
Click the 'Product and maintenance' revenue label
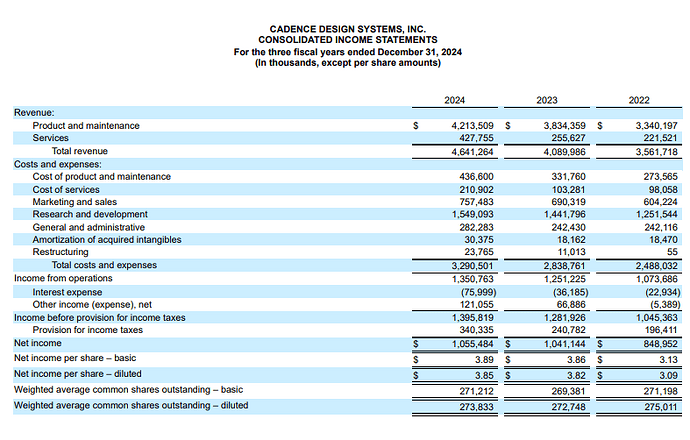pos(86,125)
